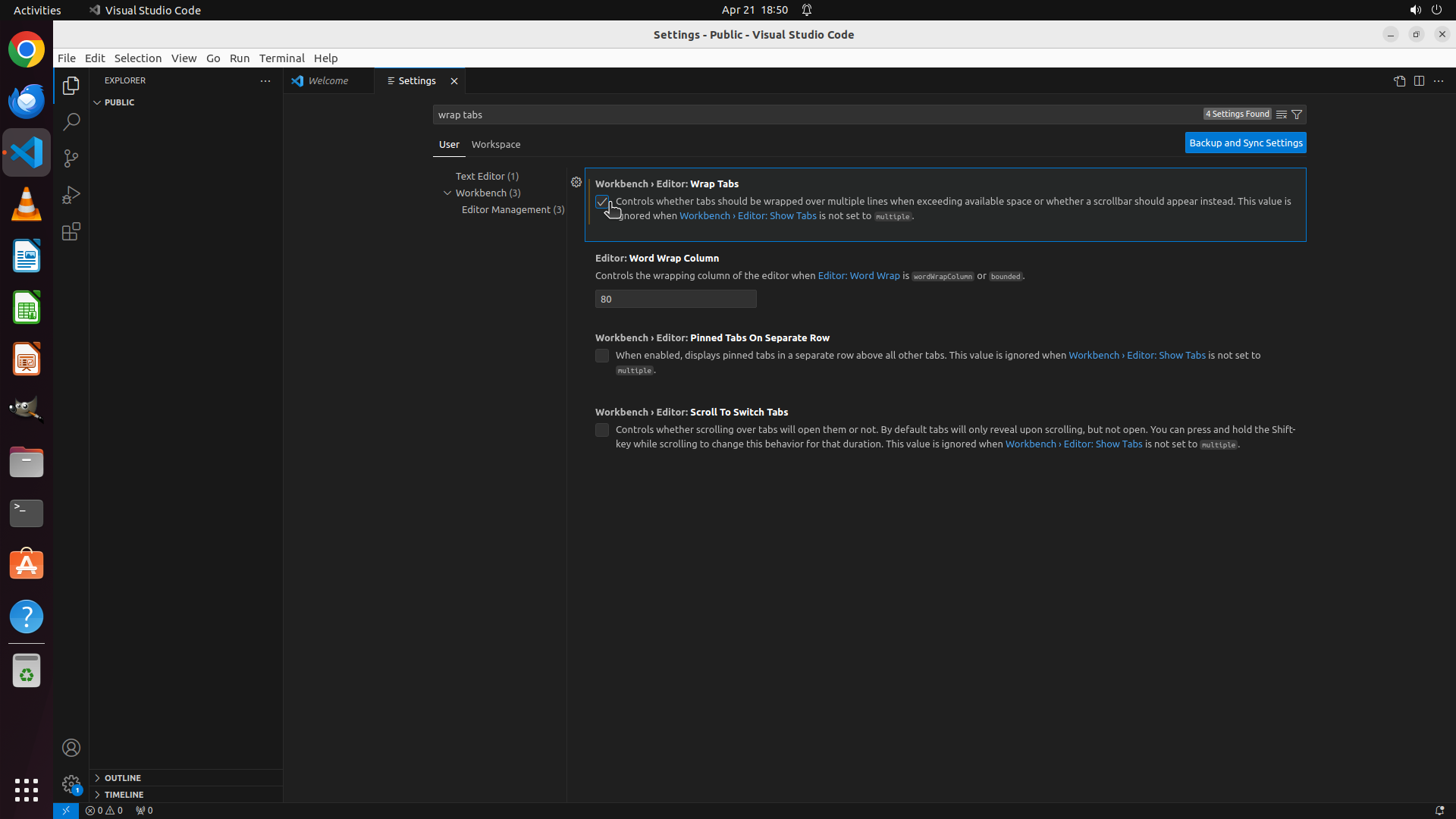Clear the settings search input icon
The width and height of the screenshot is (1456, 819).
(1281, 115)
